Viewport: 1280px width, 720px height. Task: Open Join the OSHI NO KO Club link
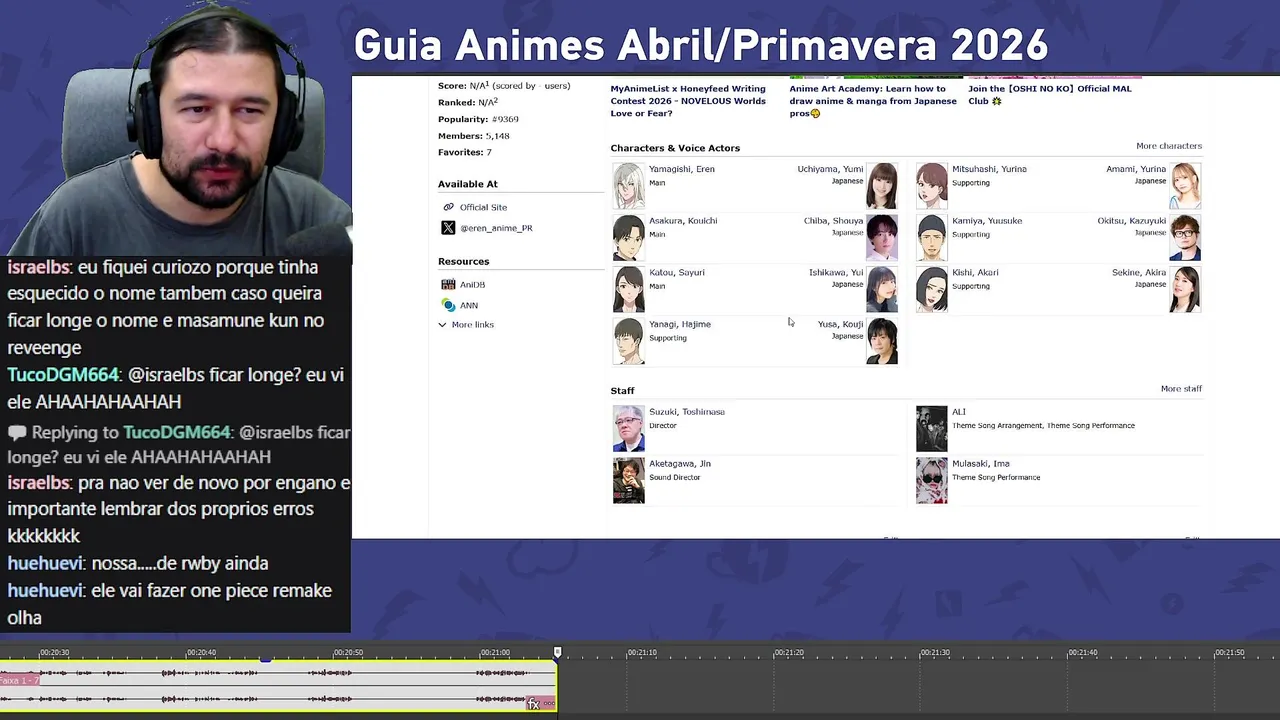tap(1050, 95)
